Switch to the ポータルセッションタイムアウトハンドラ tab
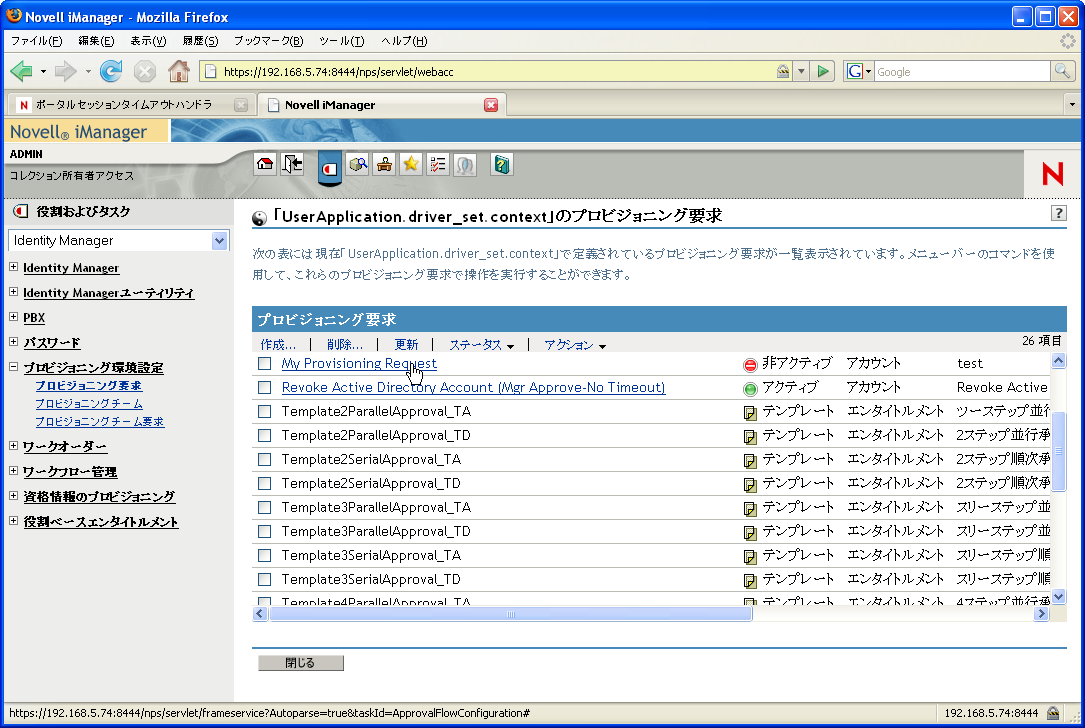The height and width of the screenshot is (728, 1085). 131,104
